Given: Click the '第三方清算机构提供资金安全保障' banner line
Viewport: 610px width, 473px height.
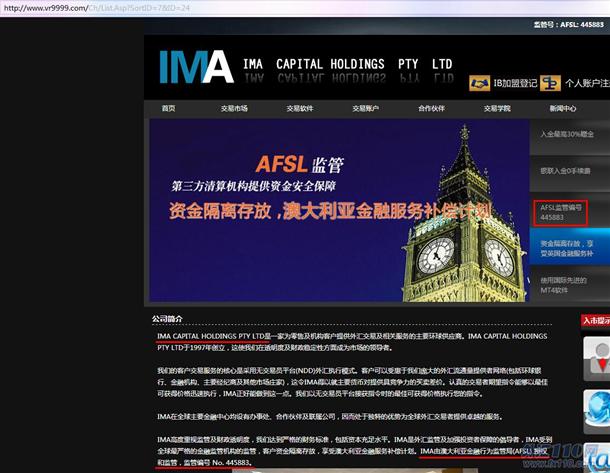Looking at the screenshot, I should coord(253,186).
